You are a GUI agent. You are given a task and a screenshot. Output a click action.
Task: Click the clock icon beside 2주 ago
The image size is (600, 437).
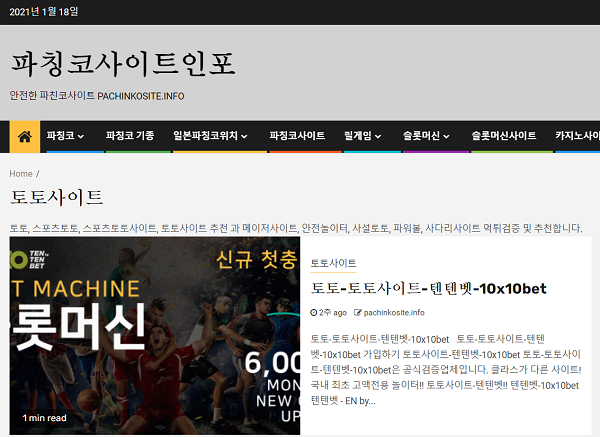pyautogui.click(x=314, y=313)
